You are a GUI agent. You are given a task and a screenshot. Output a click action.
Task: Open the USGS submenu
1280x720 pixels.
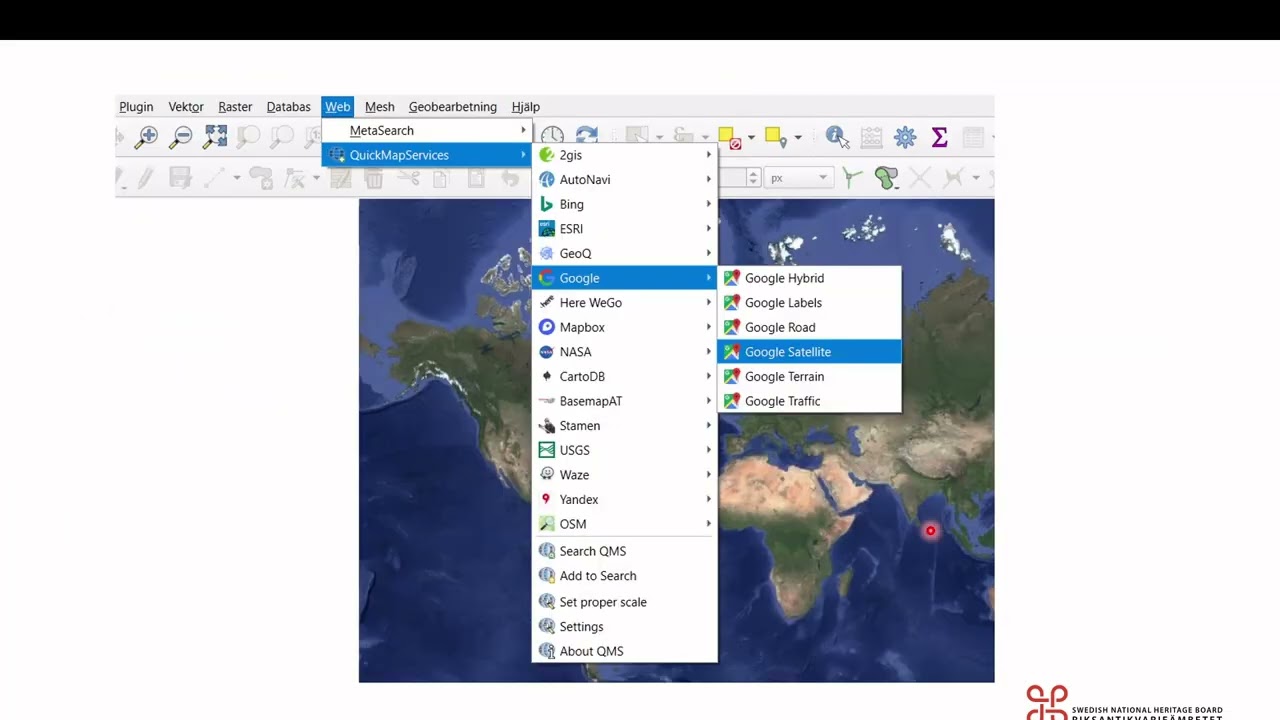click(624, 450)
